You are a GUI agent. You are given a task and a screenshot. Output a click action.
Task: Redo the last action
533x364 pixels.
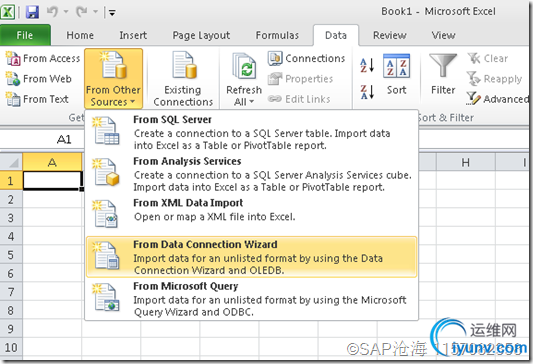tap(82, 12)
